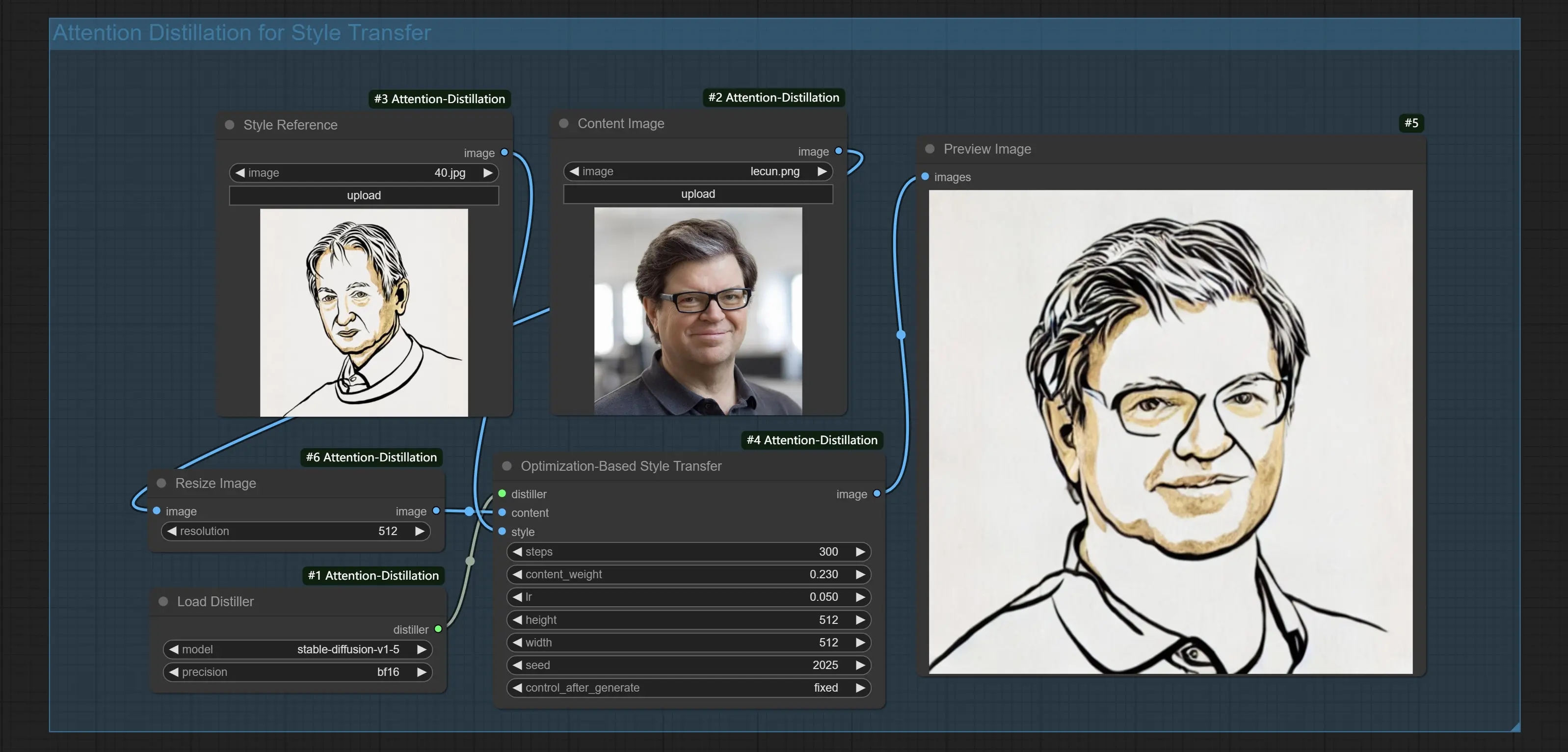Click the Resize Image input image port

(x=157, y=511)
